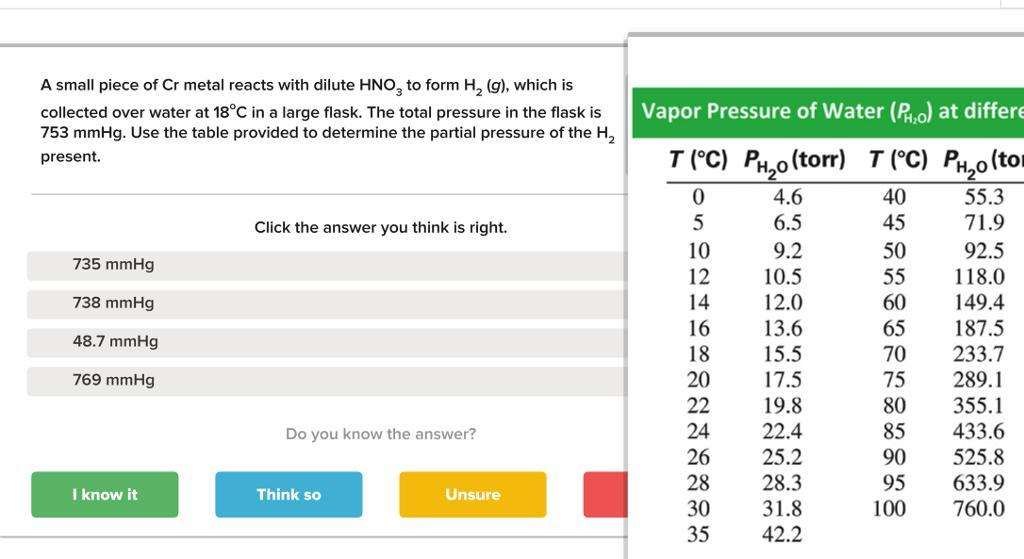The height and width of the screenshot is (559, 1024).
Task: Click the blue Think so button
Action: coord(289,494)
